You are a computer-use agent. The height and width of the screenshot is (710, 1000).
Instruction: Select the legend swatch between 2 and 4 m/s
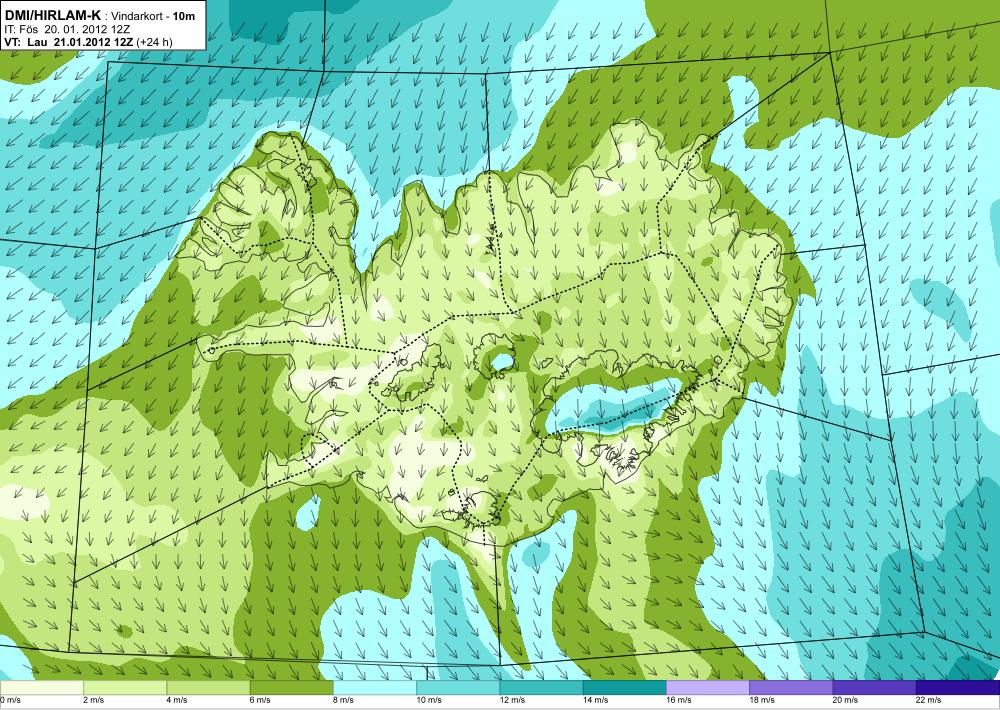pos(125,688)
